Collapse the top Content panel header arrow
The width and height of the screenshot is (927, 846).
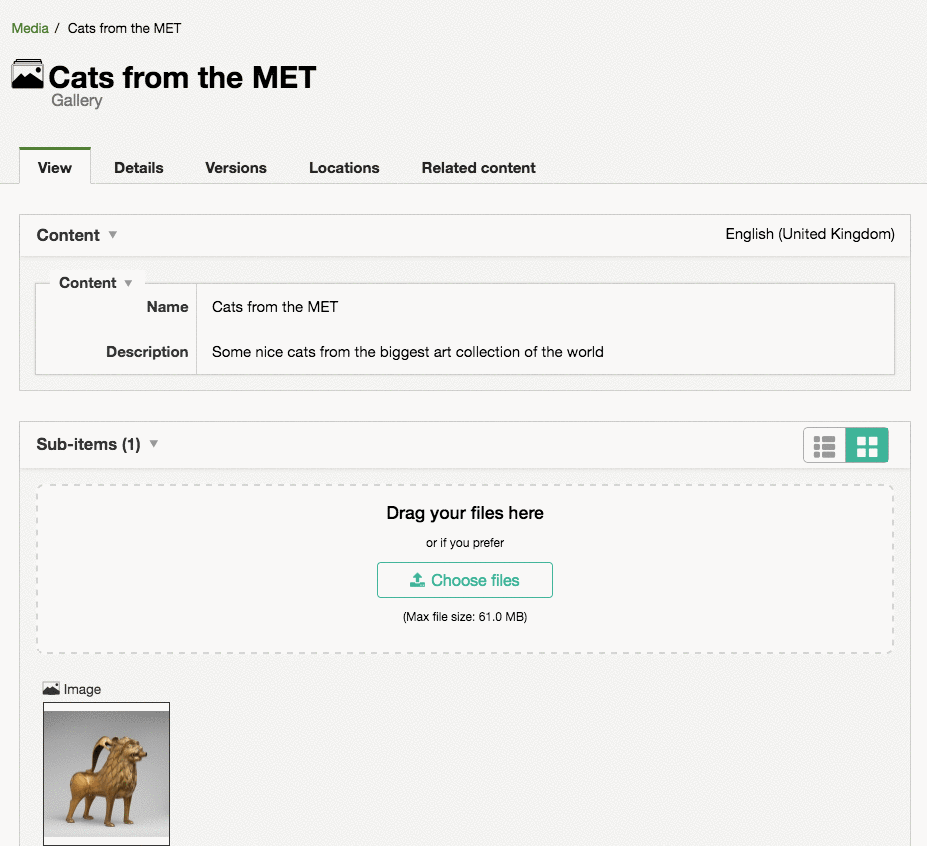point(113,235)
